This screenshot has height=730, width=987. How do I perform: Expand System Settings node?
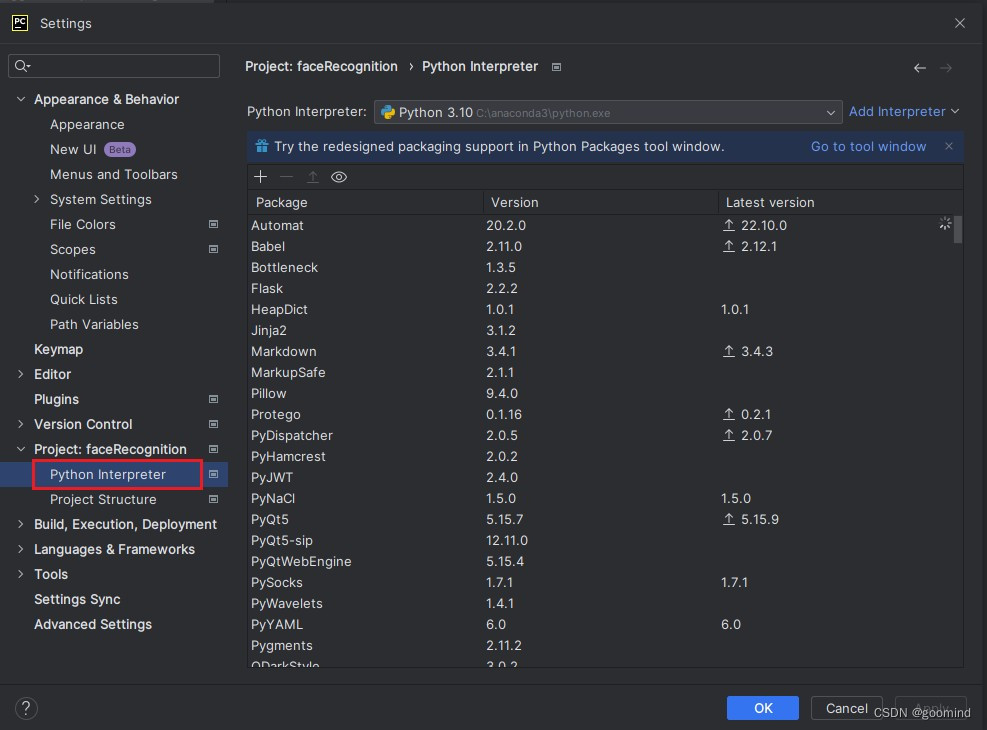point(37,199)
